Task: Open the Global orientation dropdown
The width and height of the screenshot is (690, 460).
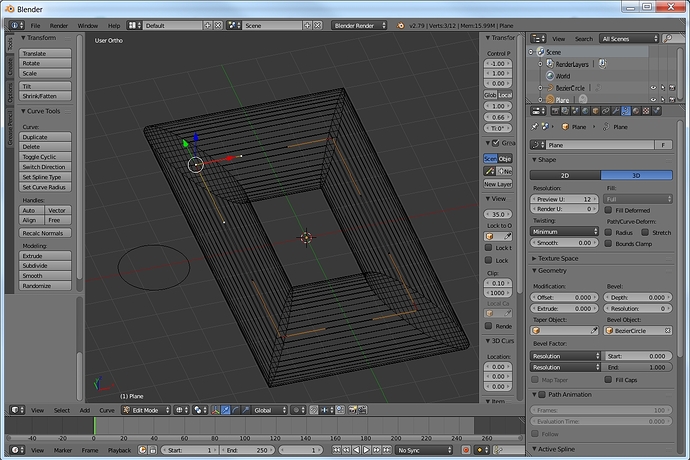Action: coord(269,410)
